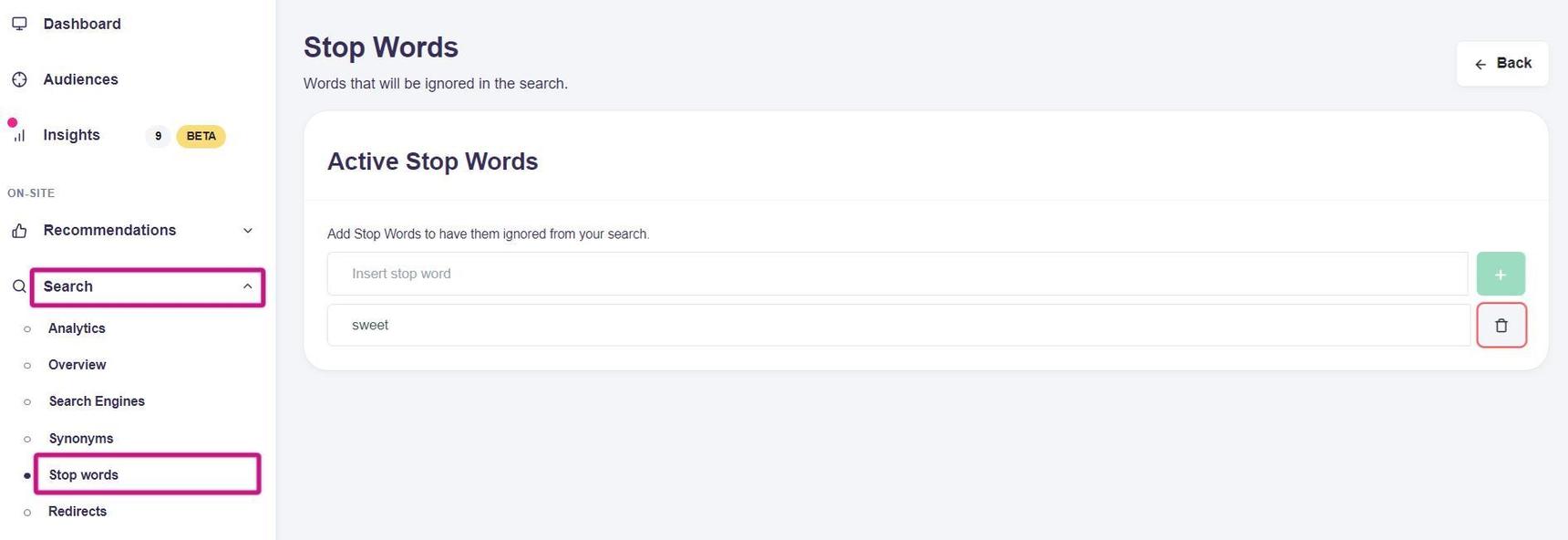Click the Back arrow icon
Viewport: 1568px width, 540px height.
1480,64
